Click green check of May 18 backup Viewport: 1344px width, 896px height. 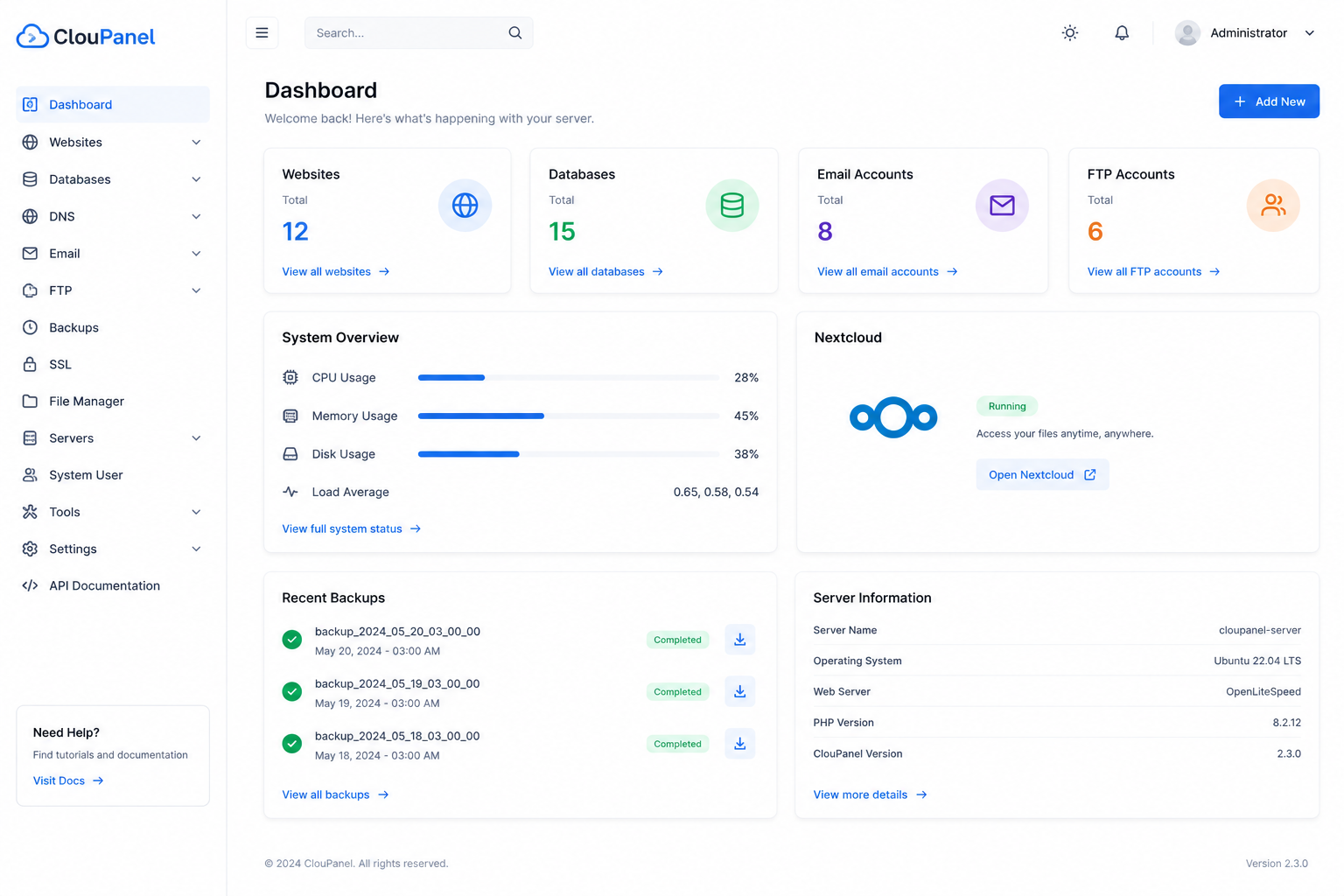(x=292, y=744)
